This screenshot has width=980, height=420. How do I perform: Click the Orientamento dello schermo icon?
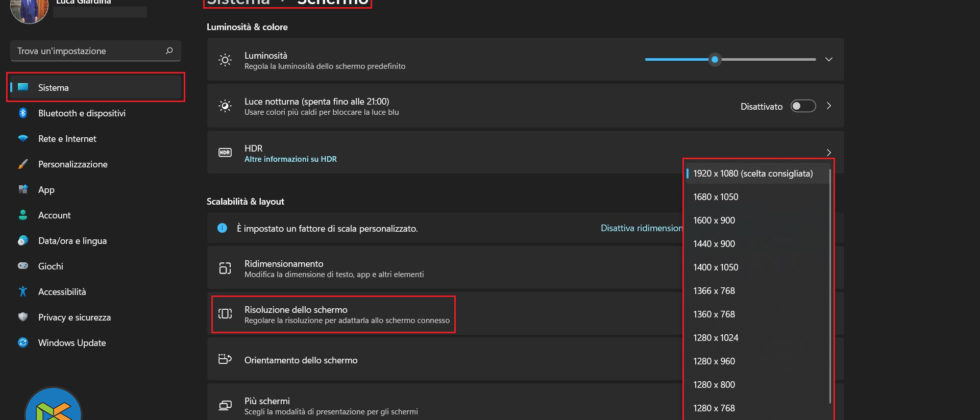(224, 360)
